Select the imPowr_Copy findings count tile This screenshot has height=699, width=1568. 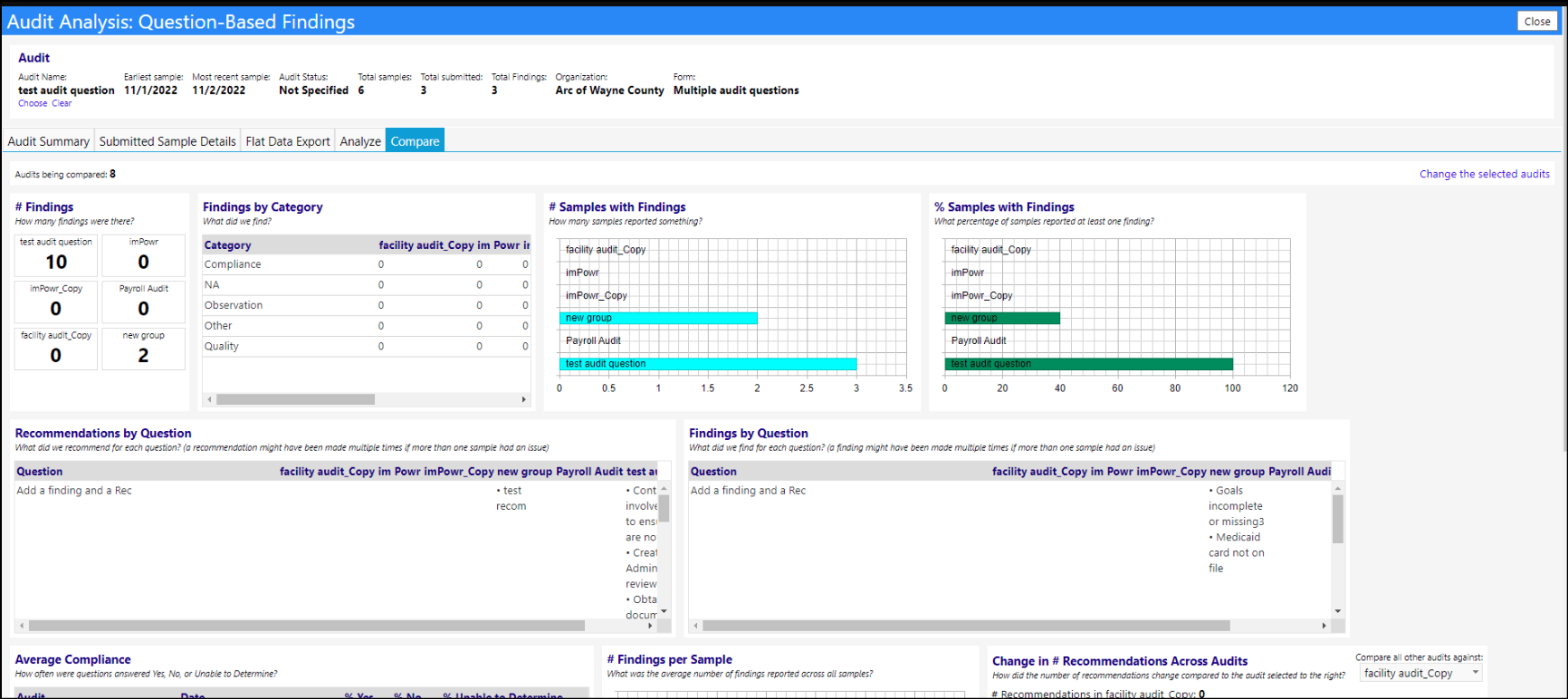56,302
